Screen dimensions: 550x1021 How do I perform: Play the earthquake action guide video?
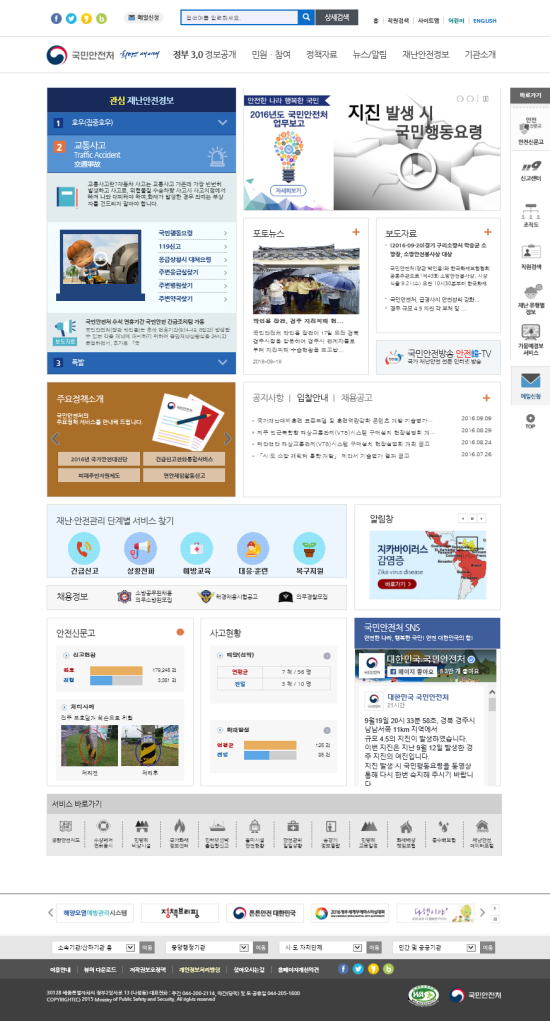(417, 170)
